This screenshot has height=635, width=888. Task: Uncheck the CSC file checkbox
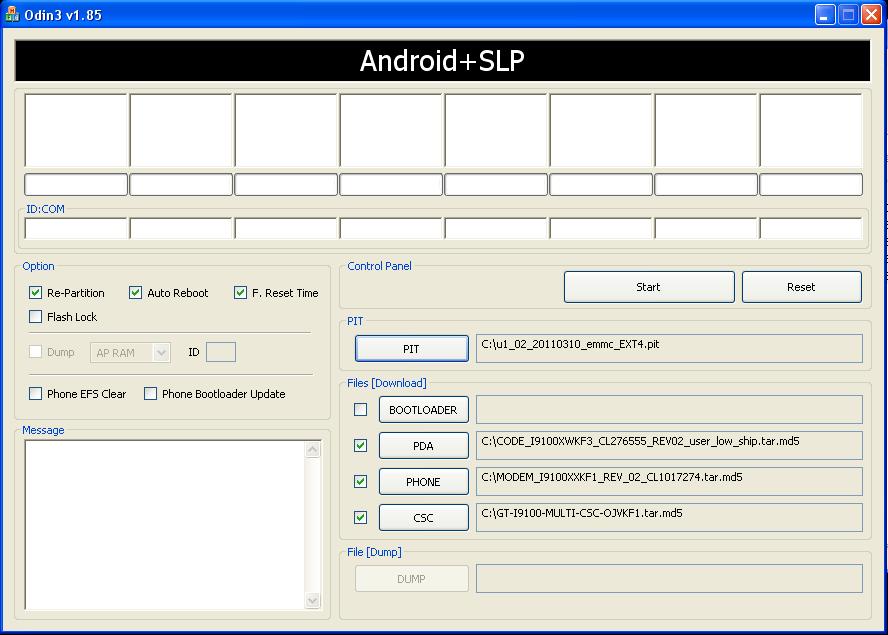[360, 517]
